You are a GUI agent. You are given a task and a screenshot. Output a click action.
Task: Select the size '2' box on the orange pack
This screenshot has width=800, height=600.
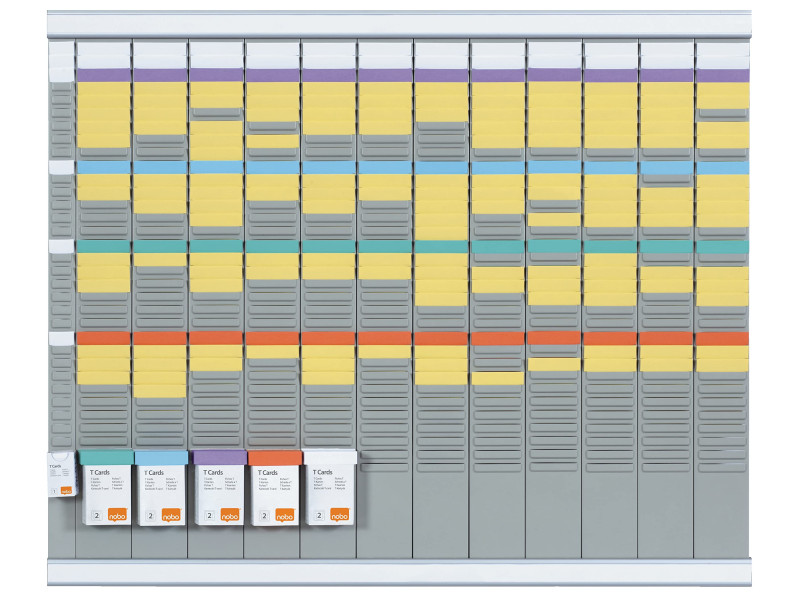[264, 515]
